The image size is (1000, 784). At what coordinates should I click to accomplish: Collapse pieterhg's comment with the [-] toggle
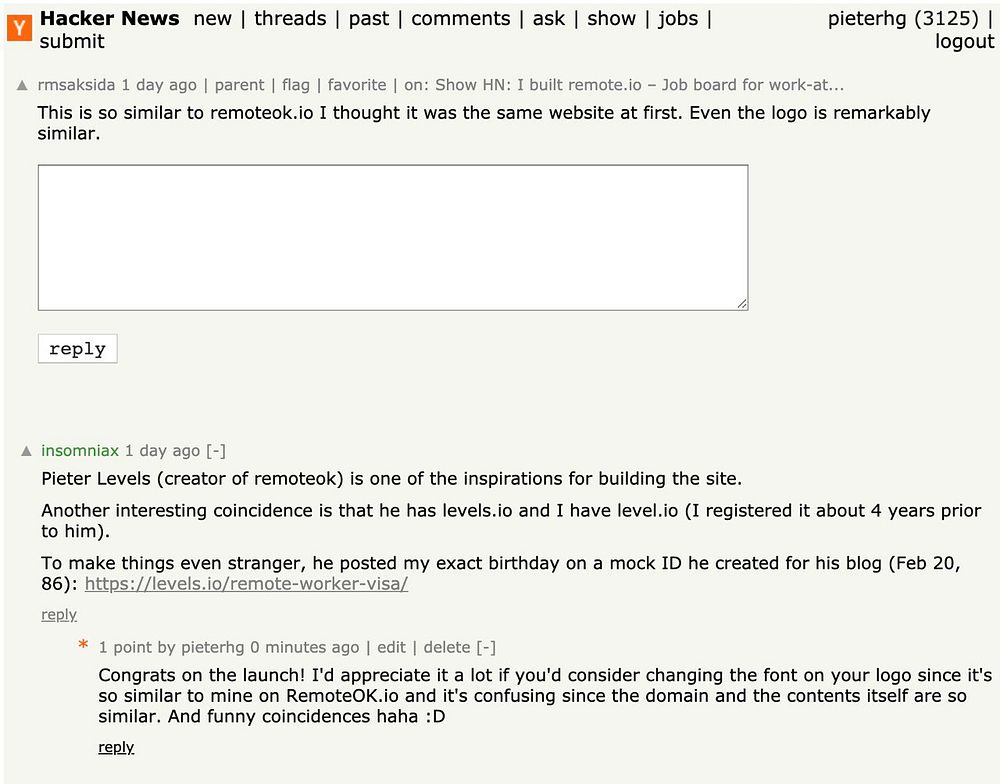(x=486, y=647)
